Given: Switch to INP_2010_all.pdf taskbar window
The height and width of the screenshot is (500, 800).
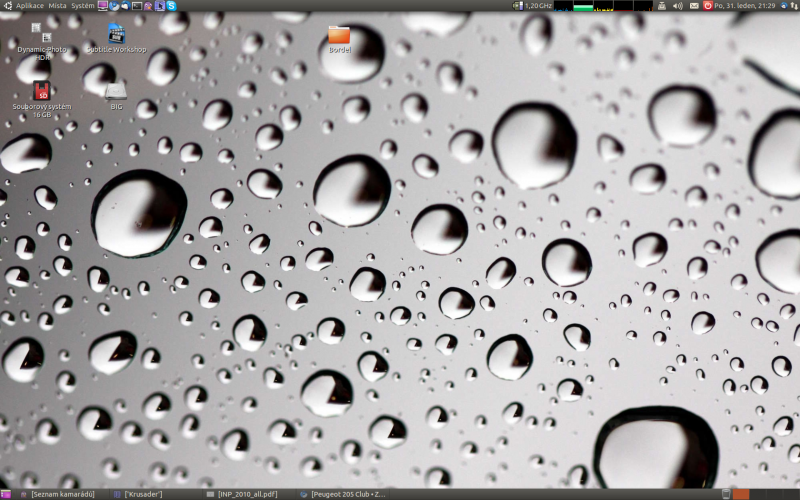Looking at the screenshot, I should 246,494.
